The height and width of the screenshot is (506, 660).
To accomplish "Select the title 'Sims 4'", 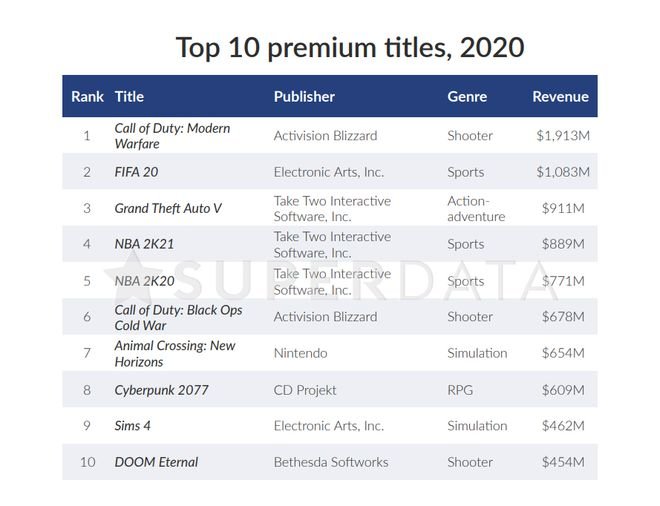I will pyautogui.click(x=132, y=426).
